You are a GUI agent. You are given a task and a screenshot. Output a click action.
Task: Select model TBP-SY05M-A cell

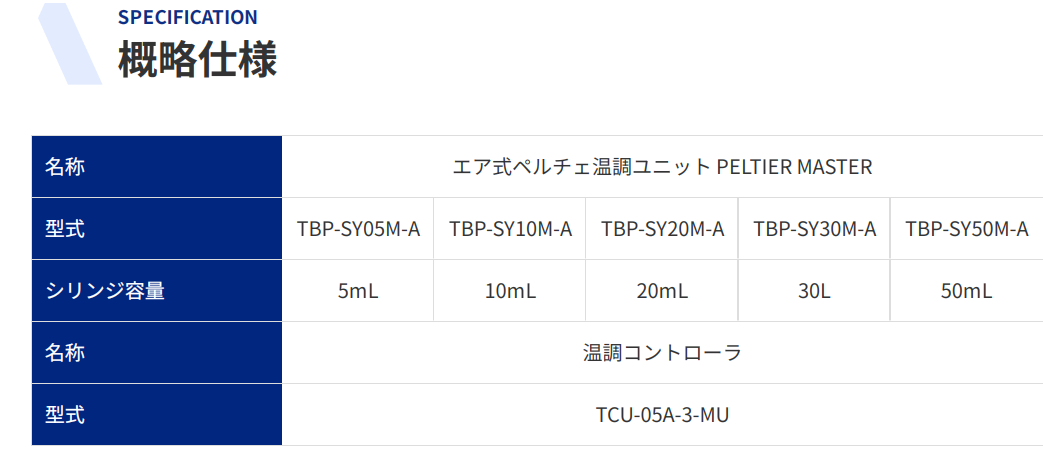358,229
